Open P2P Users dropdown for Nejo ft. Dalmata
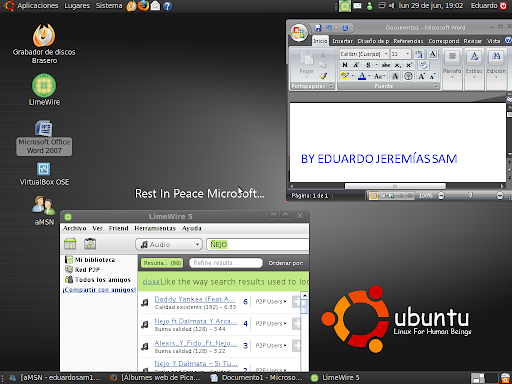Screen dimensions: 512x384 [271, 324]
